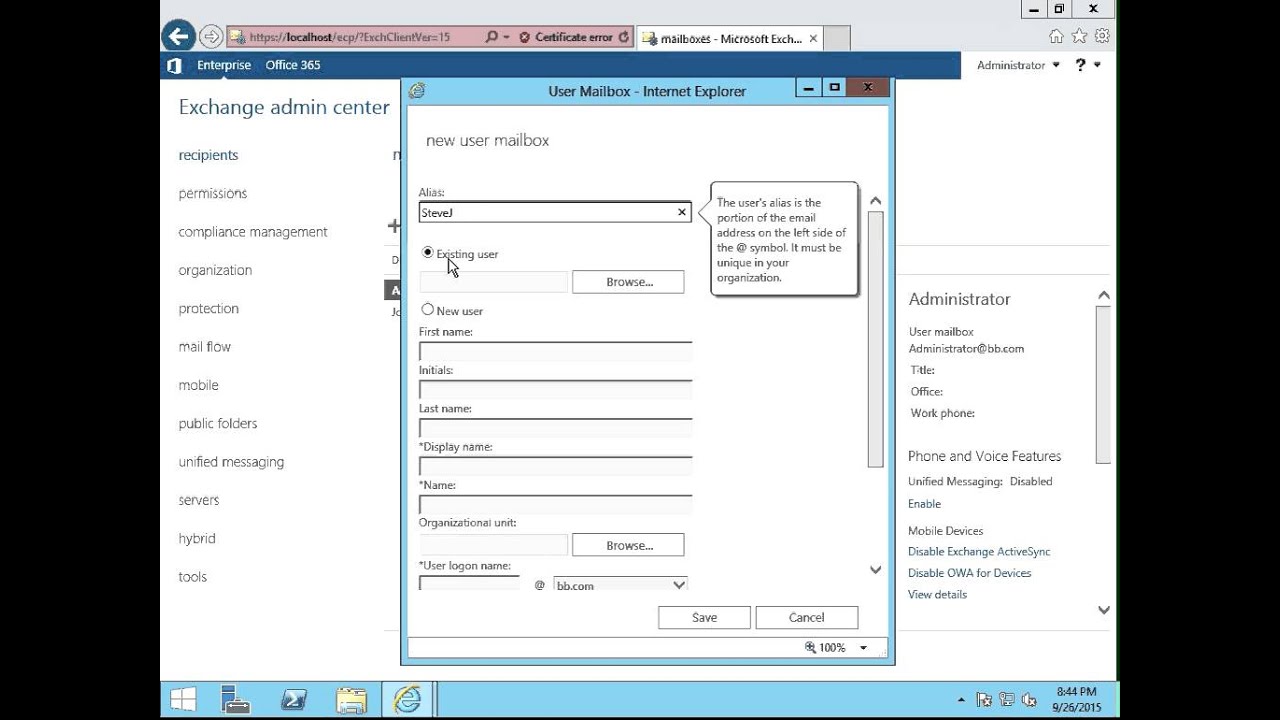Viewport: 1280px width, 720px height.
Task: Click the network icon in system tray
Action: pos(1007,700)
